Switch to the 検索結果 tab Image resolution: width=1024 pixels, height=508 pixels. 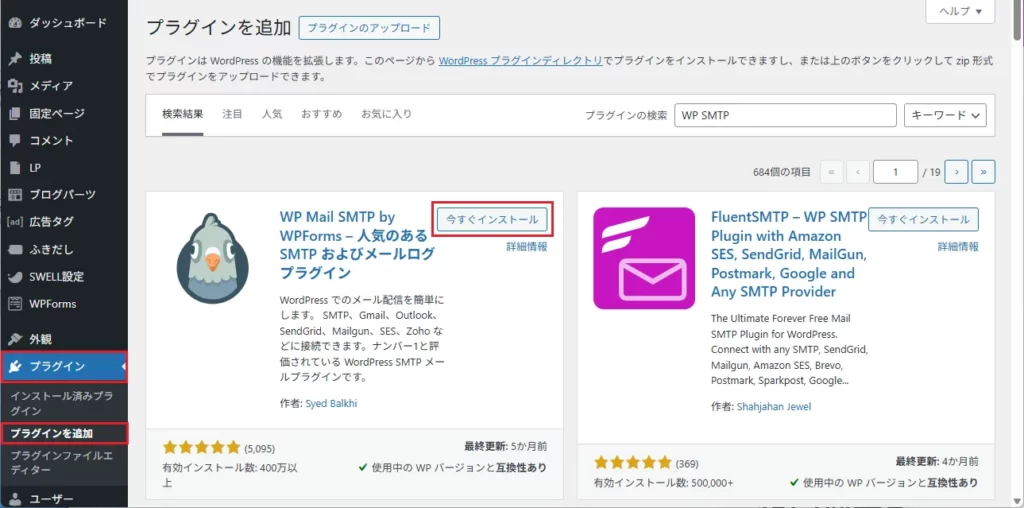point(183,114)
